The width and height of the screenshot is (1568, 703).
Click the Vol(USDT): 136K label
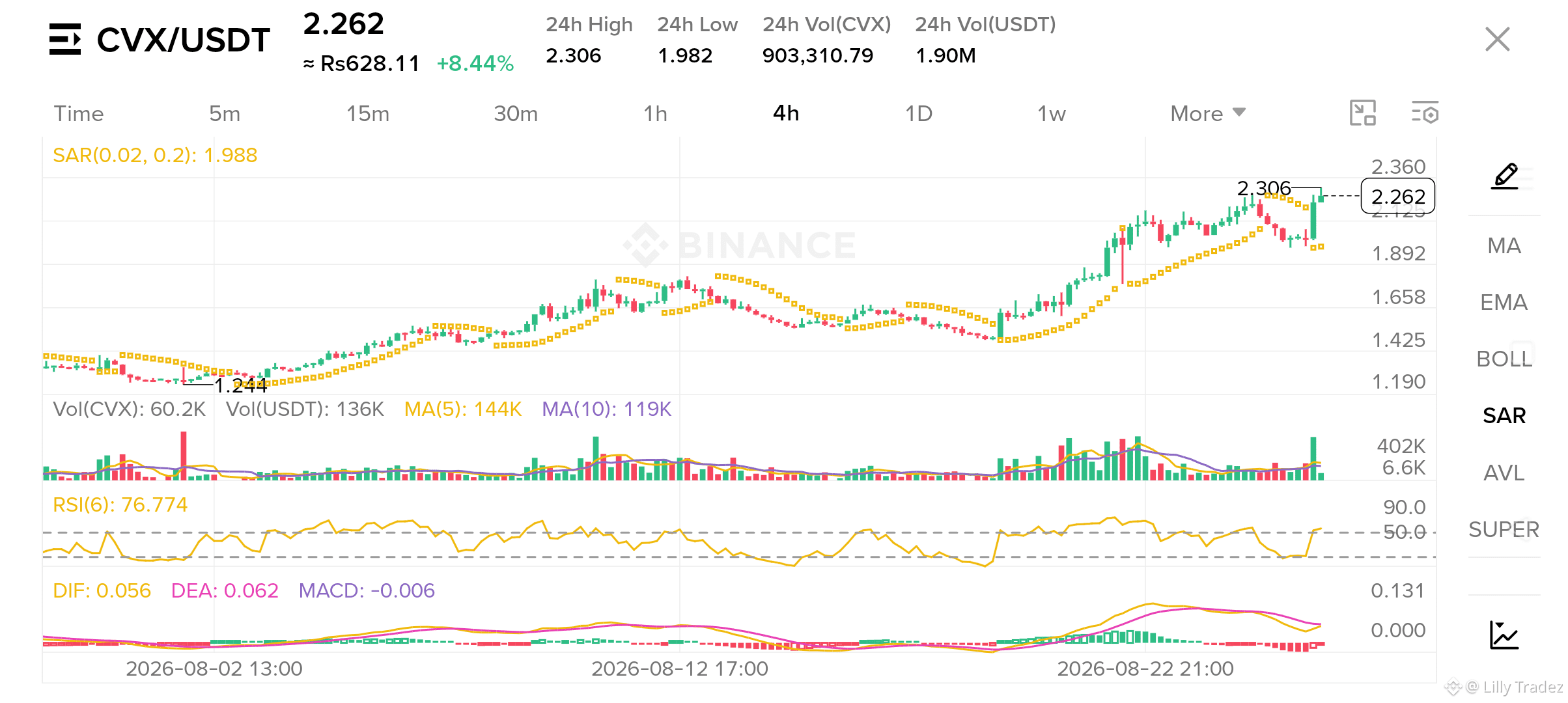[x=305, y=409]
